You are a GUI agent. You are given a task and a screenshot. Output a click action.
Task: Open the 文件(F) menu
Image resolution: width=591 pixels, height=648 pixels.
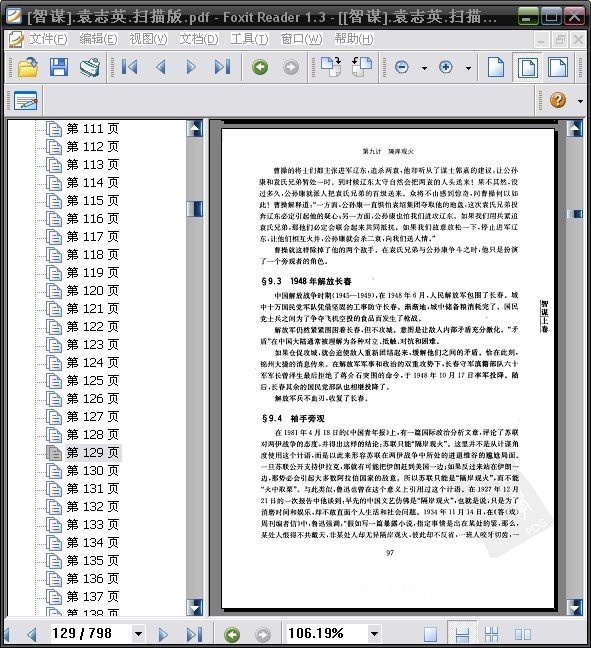[48, 39]
